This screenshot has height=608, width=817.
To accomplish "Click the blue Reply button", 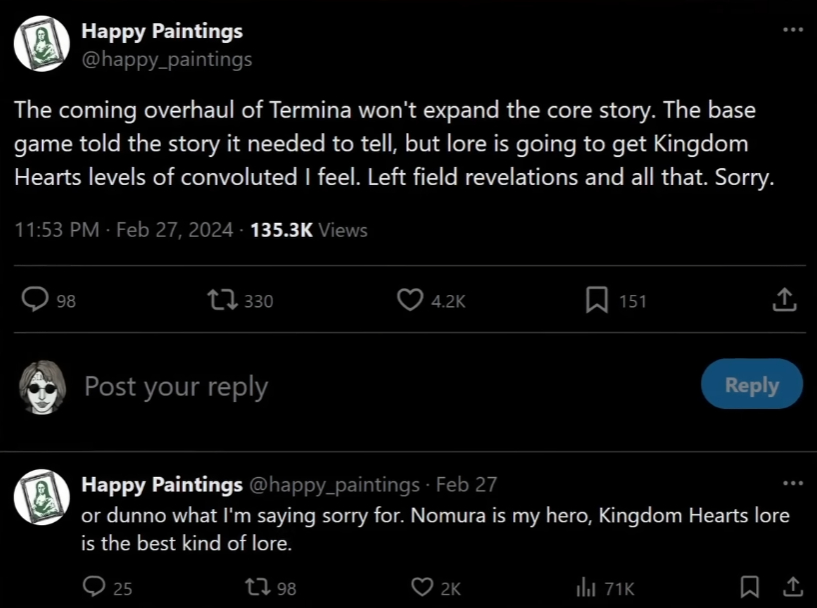I will click(751, 385).
